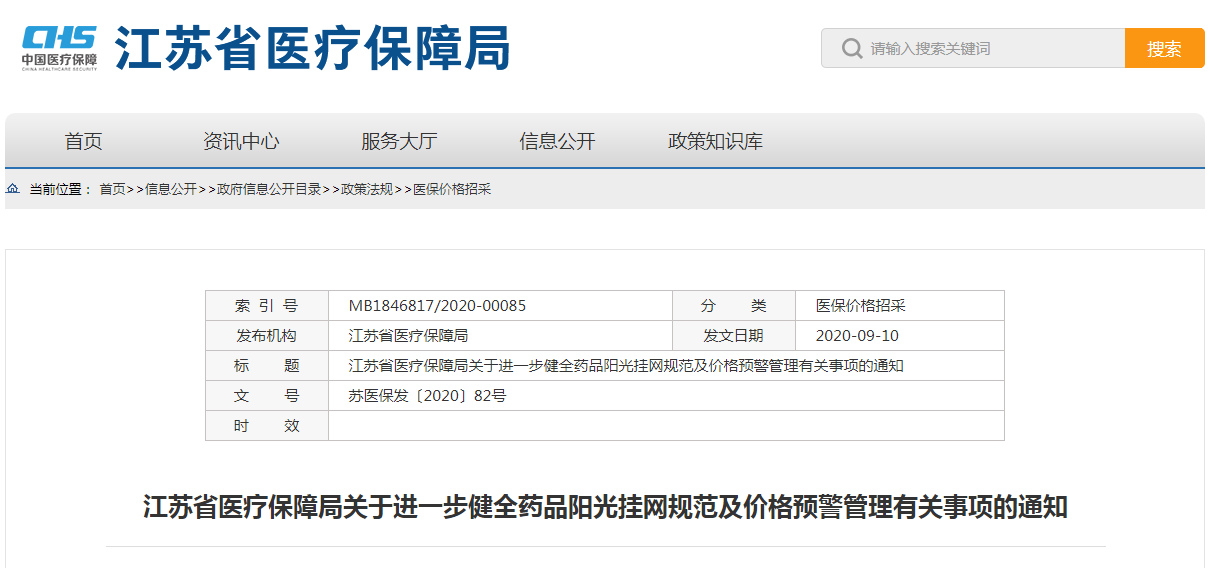Screen dimensions: 1210x568
Task: Click the 标题 label cell
Action: click(x=267, y=366)
